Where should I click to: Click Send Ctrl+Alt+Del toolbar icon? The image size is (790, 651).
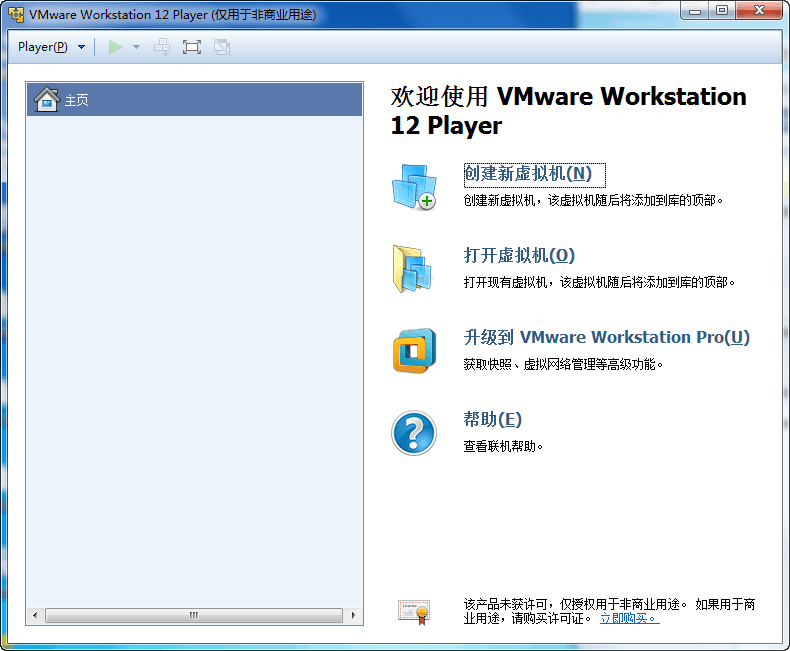162,47
